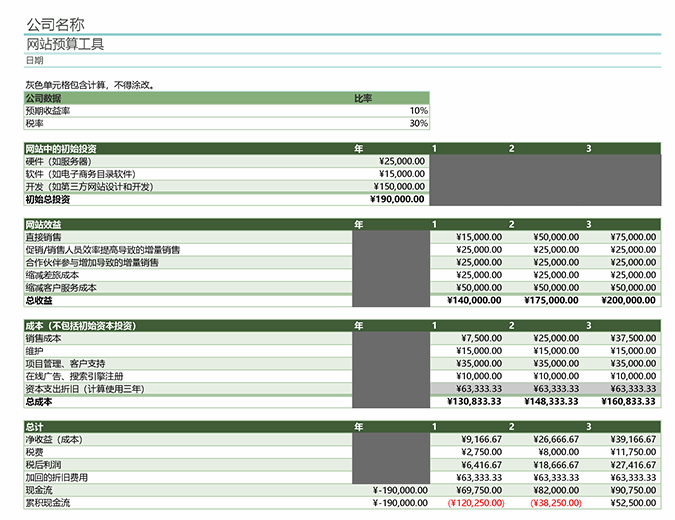Click the 软件（如电子商务目录软件）label

[x=81, y=174]
